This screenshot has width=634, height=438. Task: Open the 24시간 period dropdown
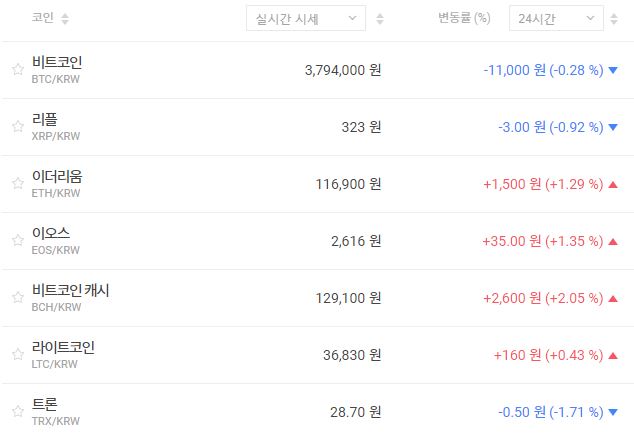click(x=555, y=18)
